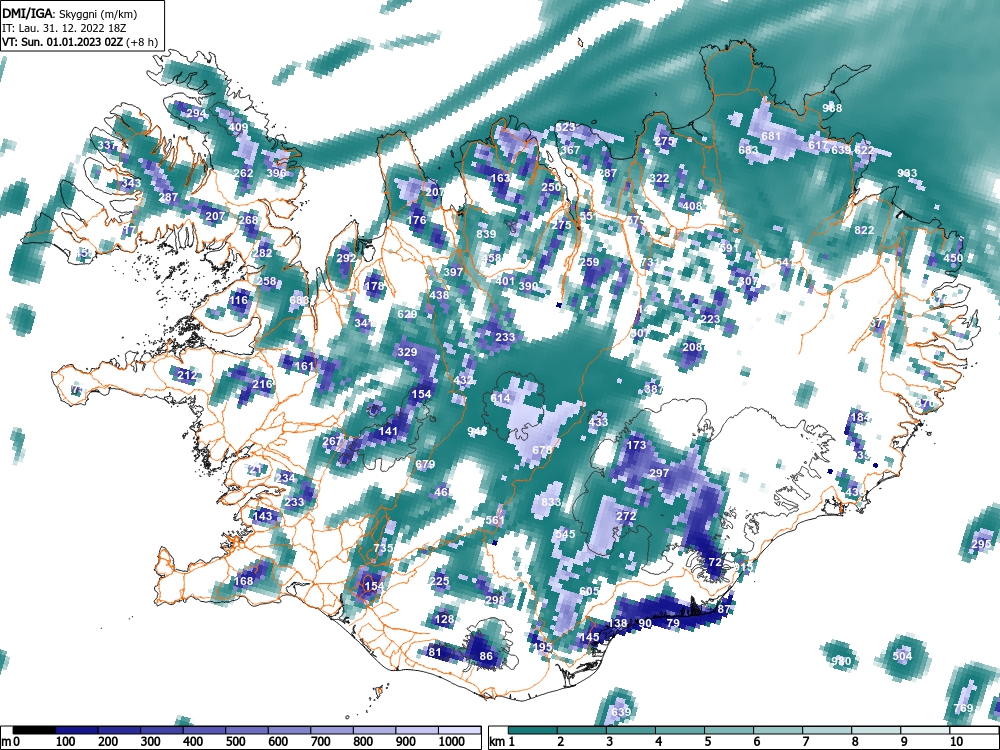
Task: Click the '294' visibility value in the Westfjords
Action: pyautogui.click(x=196, y=114)
